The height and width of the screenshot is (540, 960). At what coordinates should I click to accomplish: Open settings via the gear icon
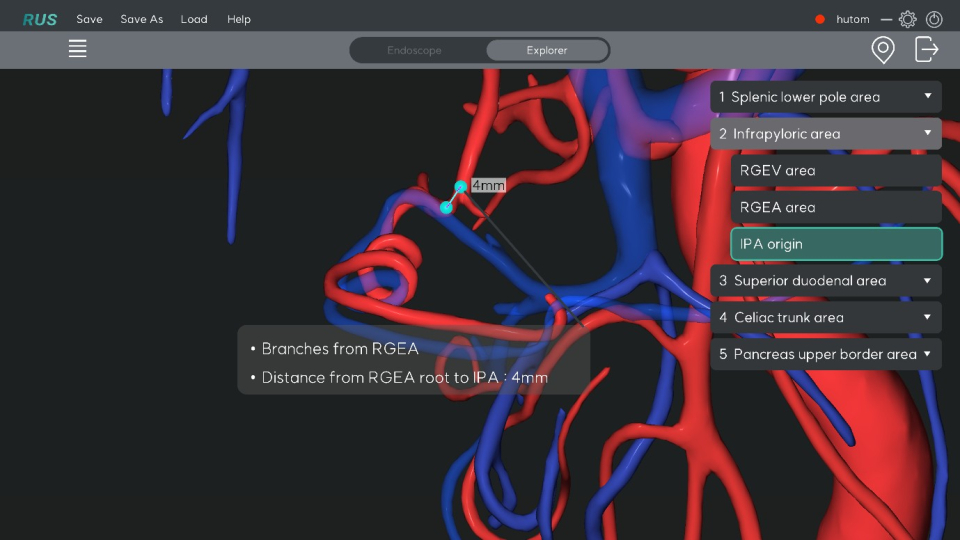point(907,19)
